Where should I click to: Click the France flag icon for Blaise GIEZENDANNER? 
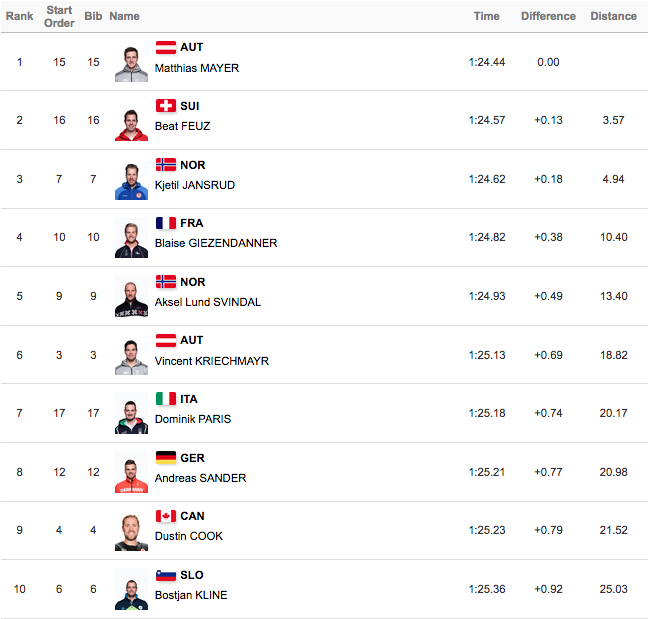(166, 223)
